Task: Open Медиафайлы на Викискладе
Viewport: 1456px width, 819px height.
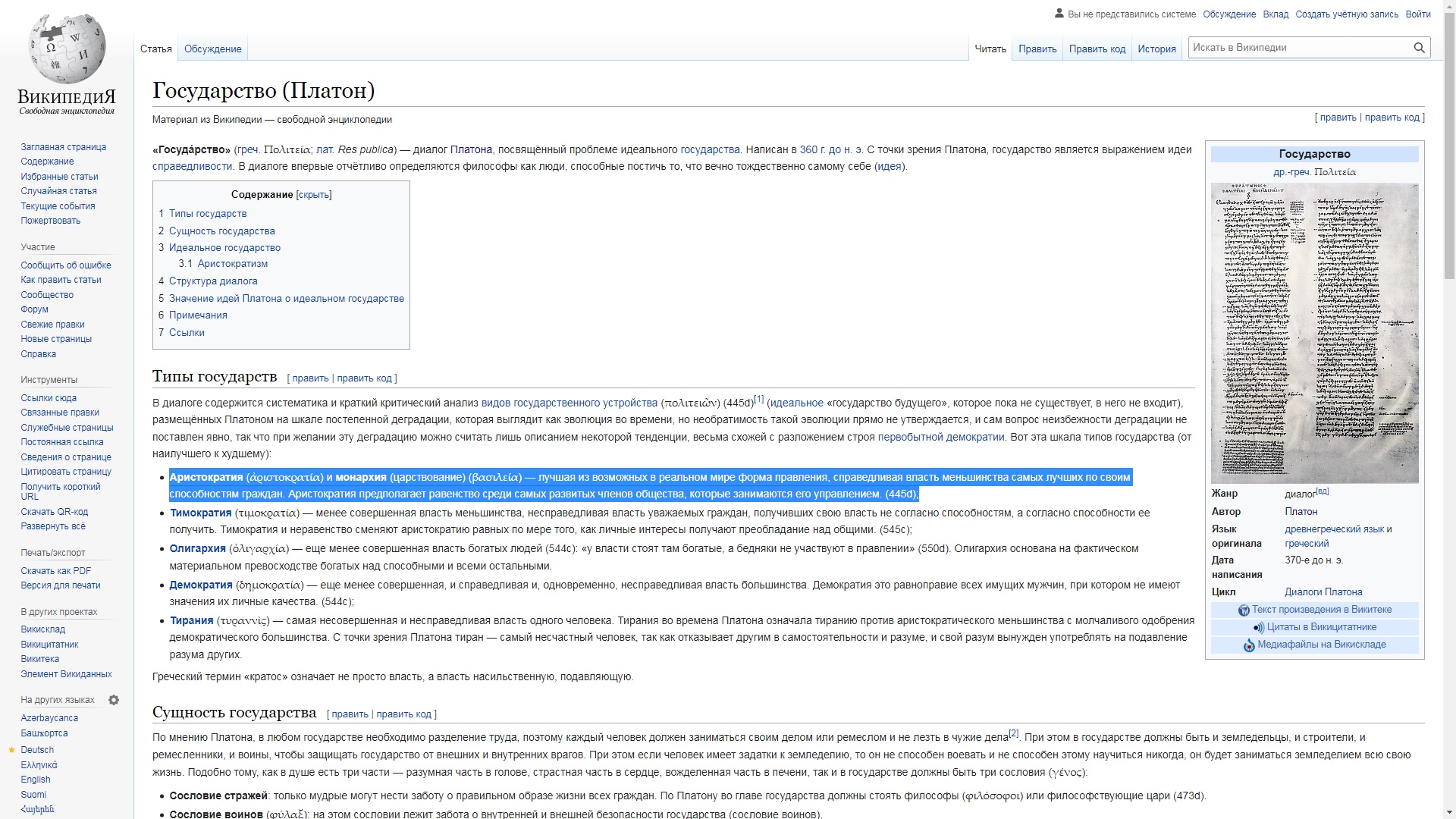Action: pos(1322,645)
